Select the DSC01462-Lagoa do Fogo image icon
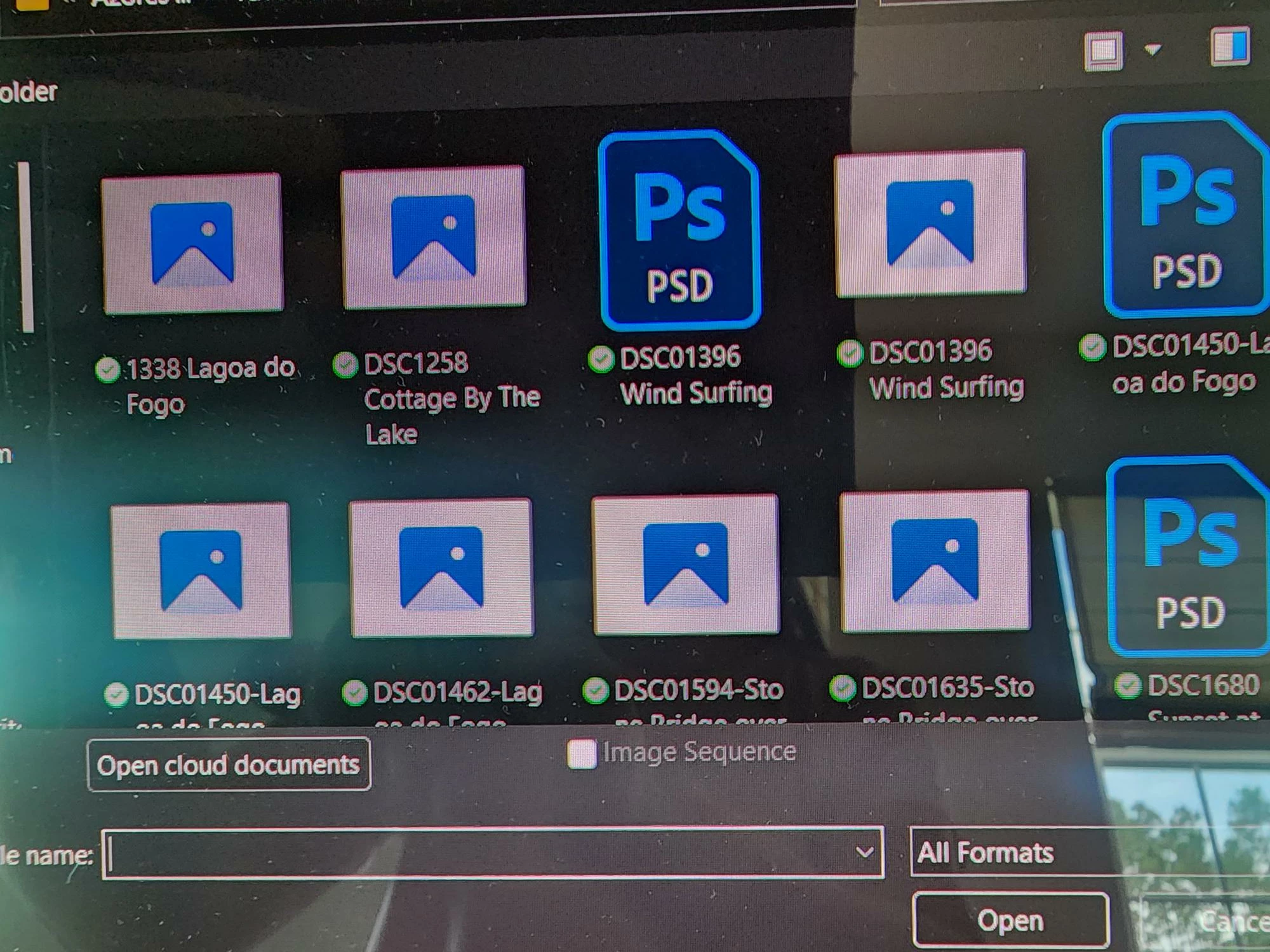 (441, 568)
